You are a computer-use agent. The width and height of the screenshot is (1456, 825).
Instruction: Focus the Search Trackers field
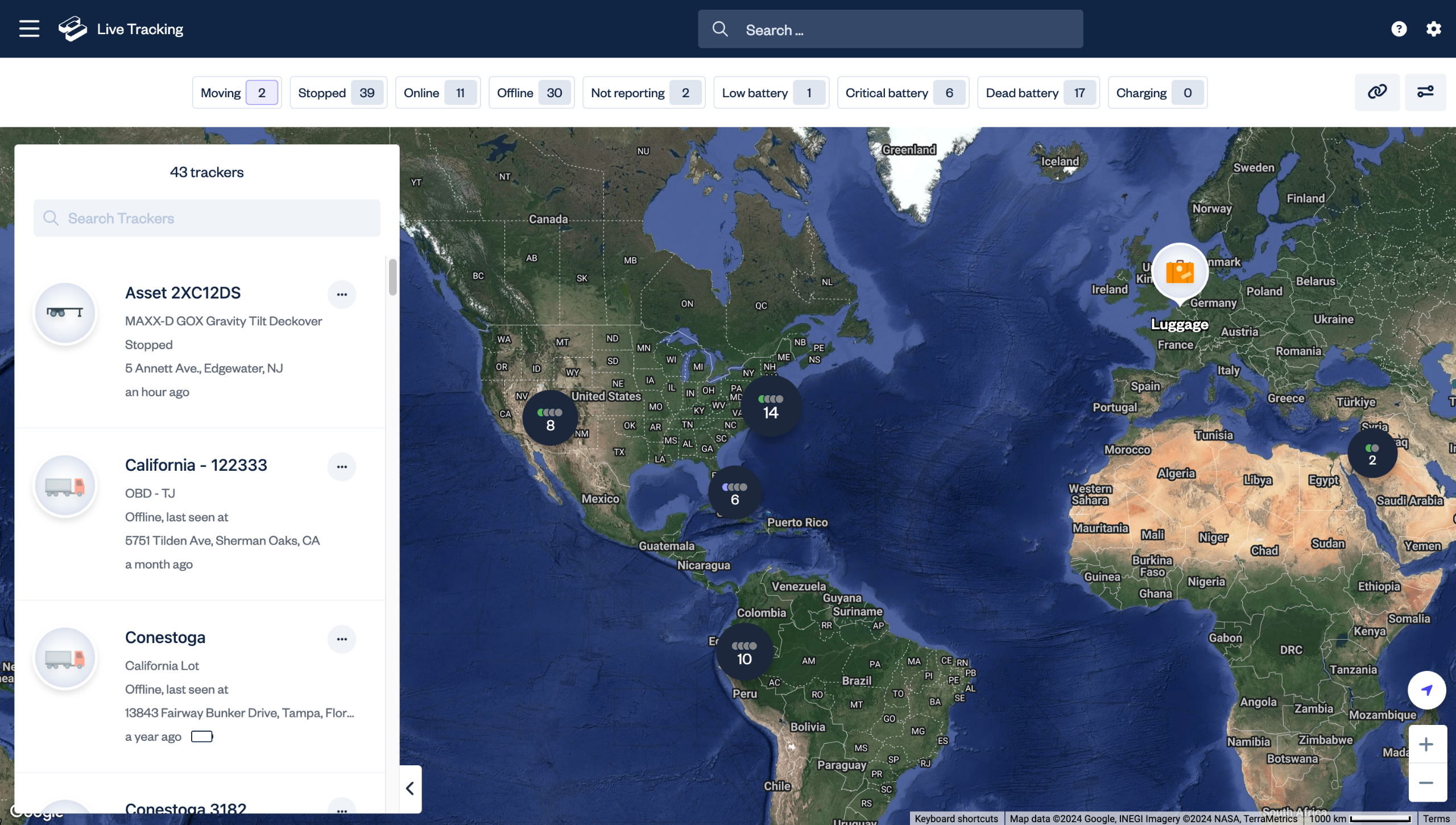(x=207, y=218)
